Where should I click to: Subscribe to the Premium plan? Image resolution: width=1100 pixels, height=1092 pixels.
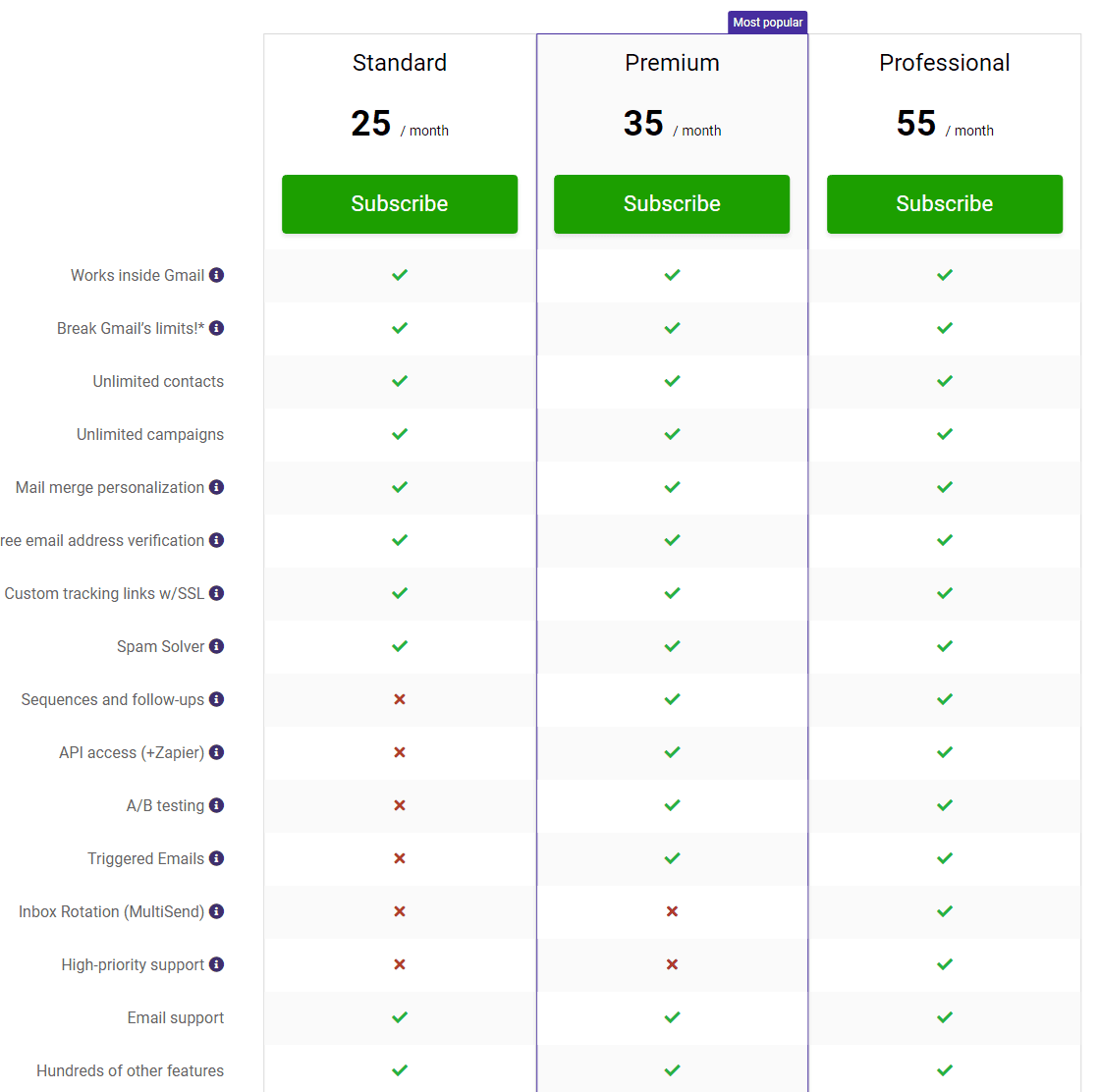coord(672,203)
